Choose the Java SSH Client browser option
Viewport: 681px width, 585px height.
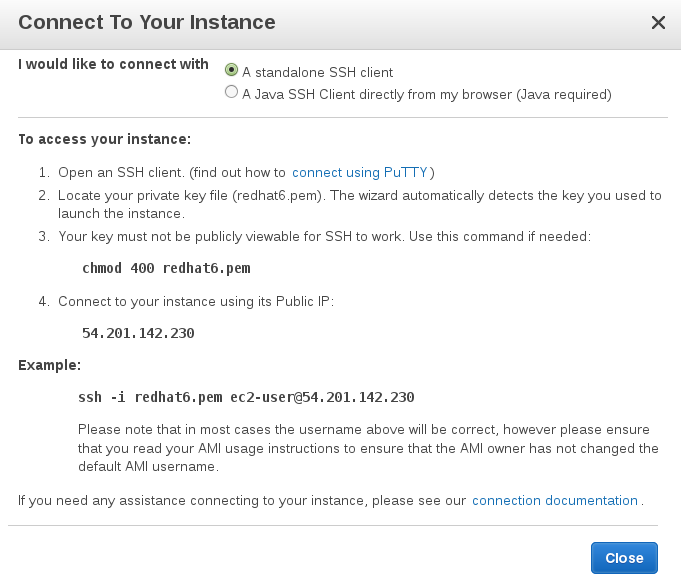point(232,93)
